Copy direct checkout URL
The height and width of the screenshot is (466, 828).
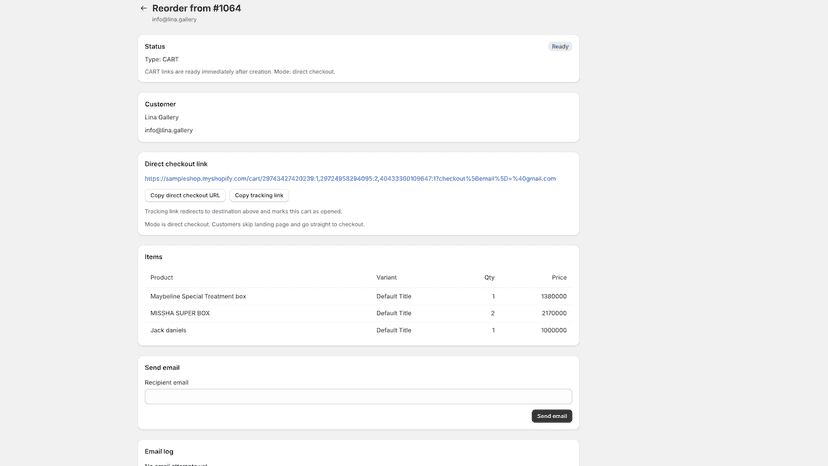coord(185,195)
